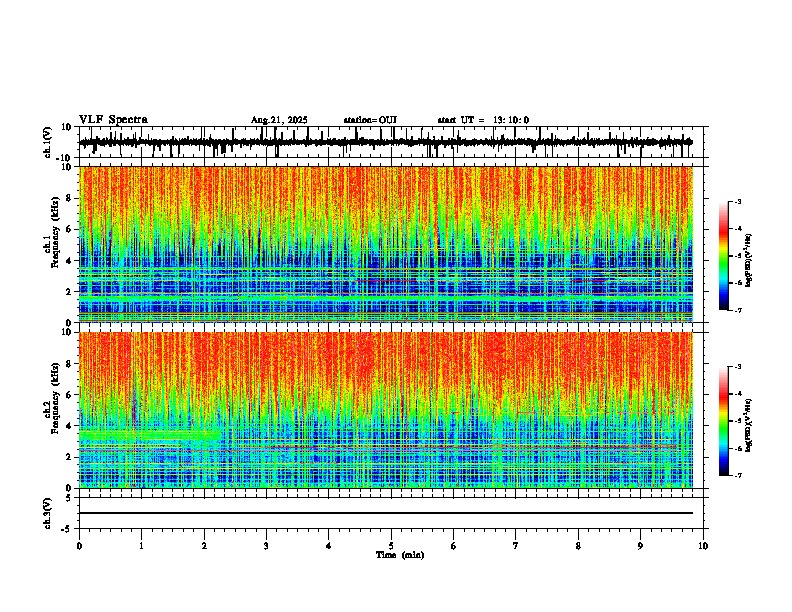Click the ch.2 spectrogram "2" kHz tick label
Image resolution: width=792 pixels, height=612 pixels.
click(x=70, y=457)
